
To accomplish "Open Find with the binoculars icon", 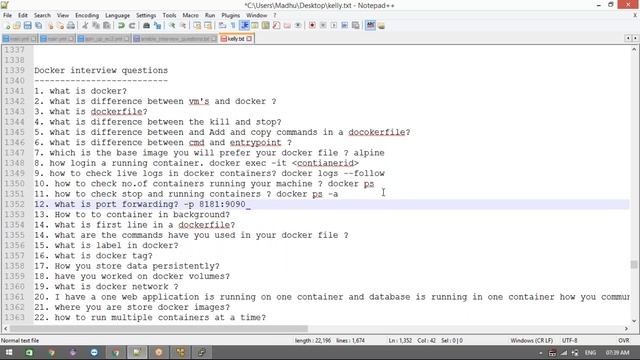I will pos(146,26).
